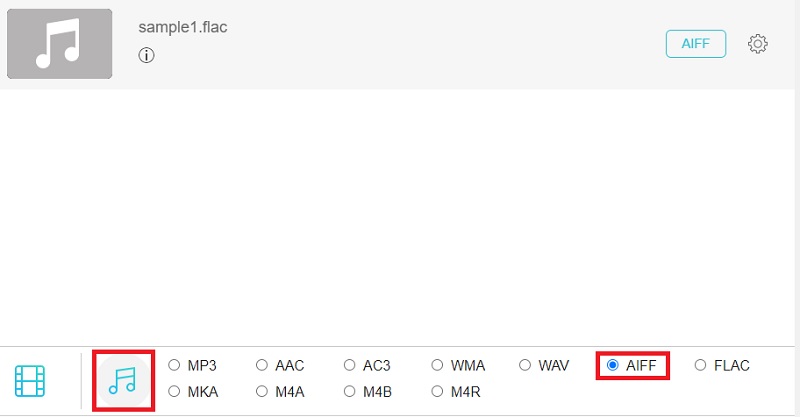Open the settings gear for sample1.flac
This screenshot has width=800, height=417.
[x=758, y=44]
